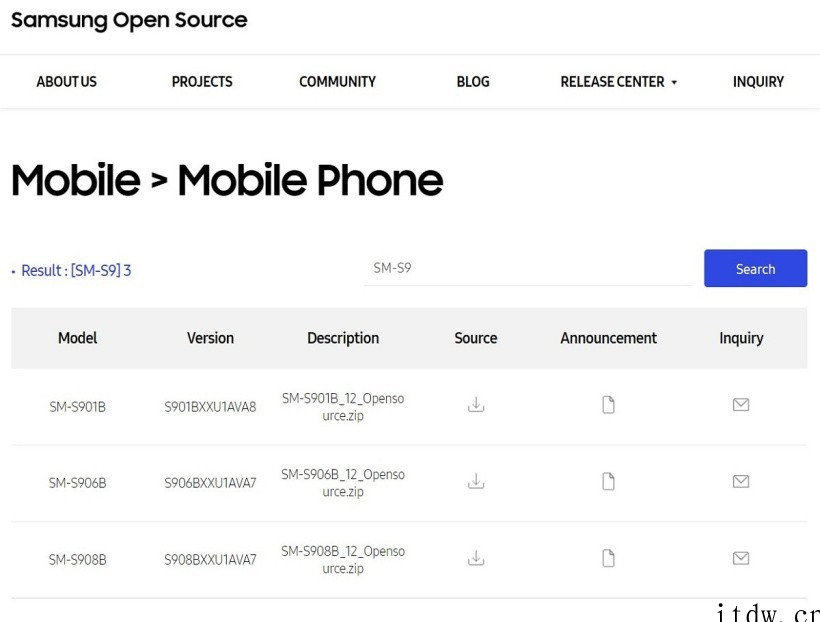Open the Inquiry navigation item

tap(758, 82)
